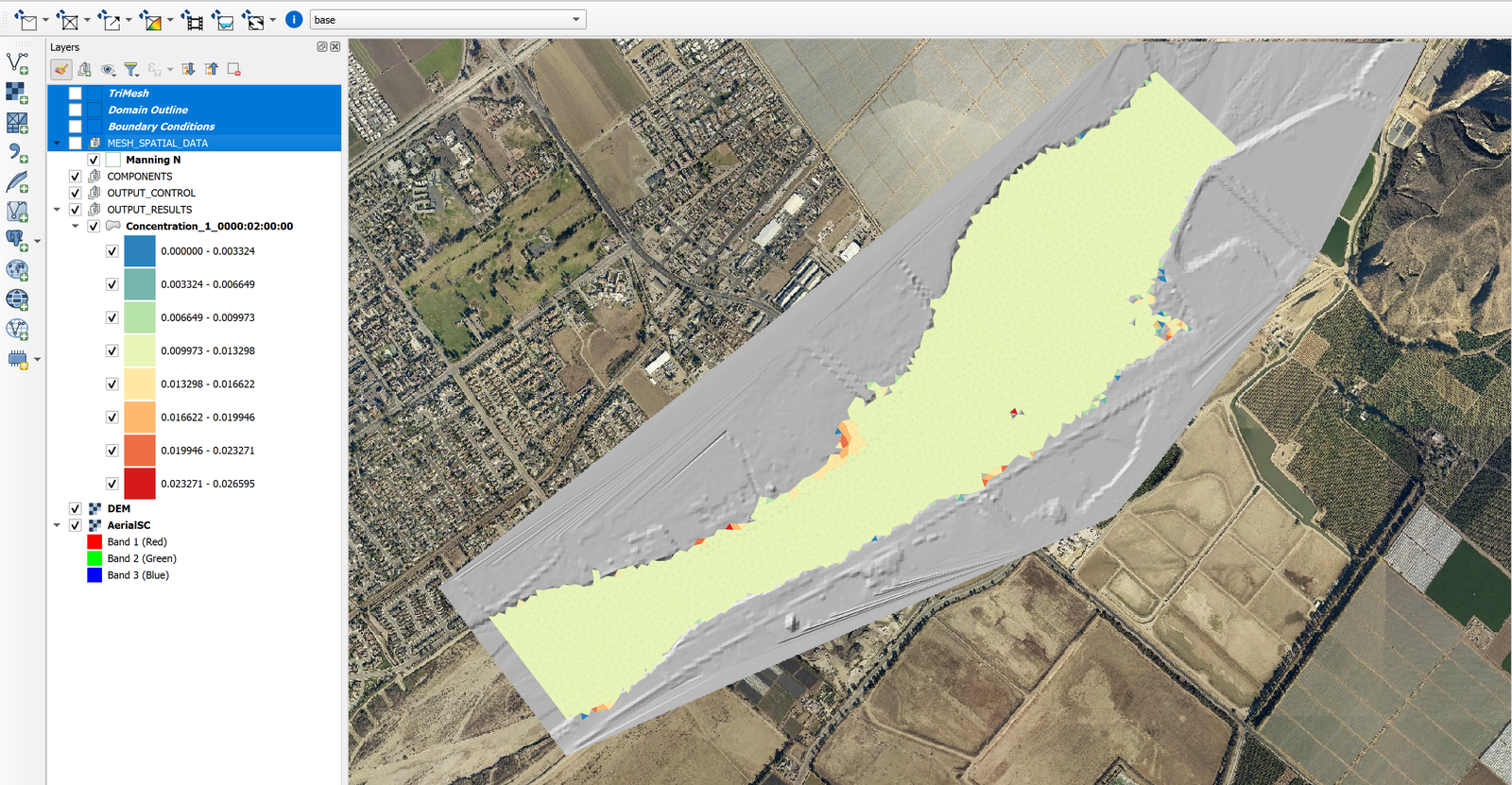Click Add Delimited Text Layer icon
1512x785 pixels.
pos(17,152)
